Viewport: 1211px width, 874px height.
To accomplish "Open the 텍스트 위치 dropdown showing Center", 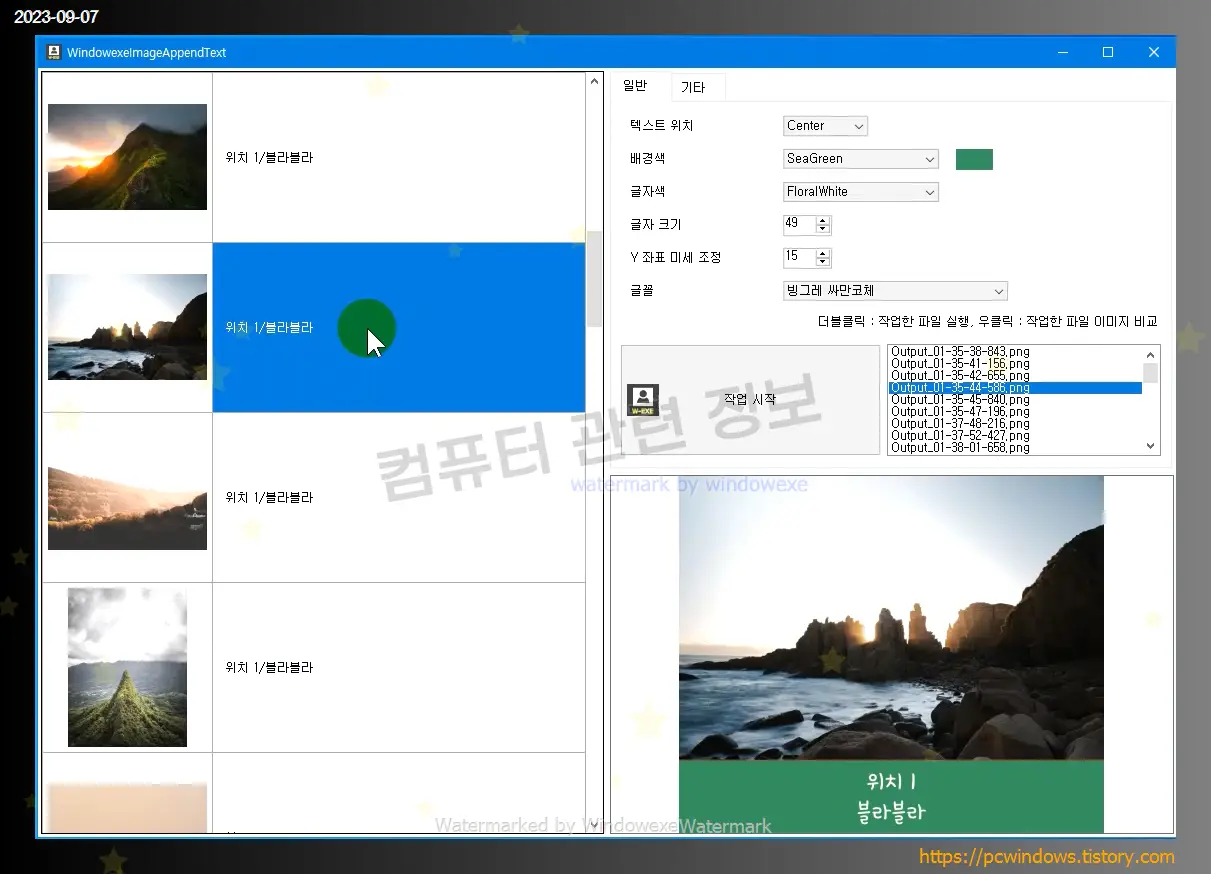I will coord(825,126).
